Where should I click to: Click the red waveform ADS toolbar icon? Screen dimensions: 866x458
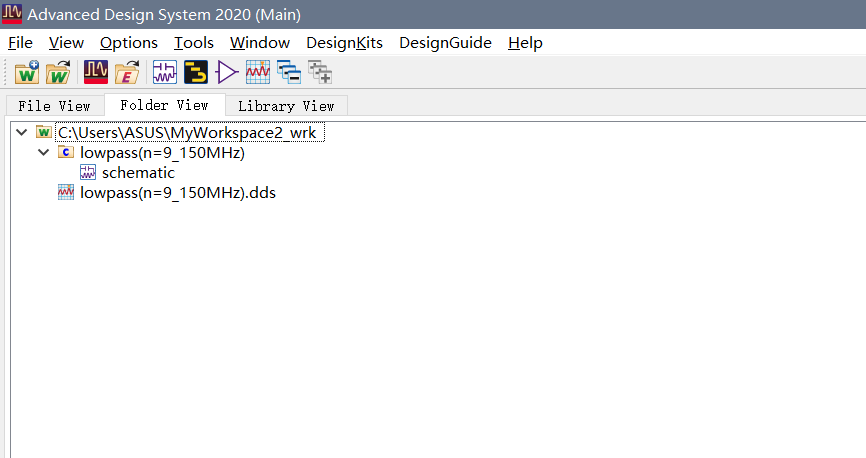[96, 72]
